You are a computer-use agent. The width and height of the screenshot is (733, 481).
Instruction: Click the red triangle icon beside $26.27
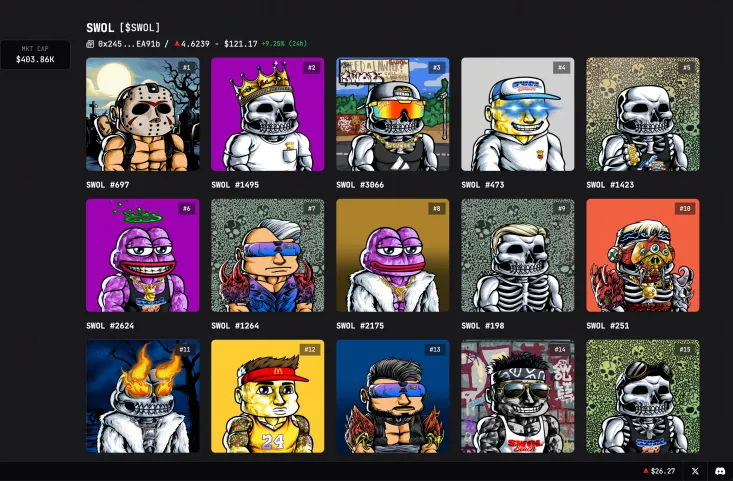click(645, 471)
